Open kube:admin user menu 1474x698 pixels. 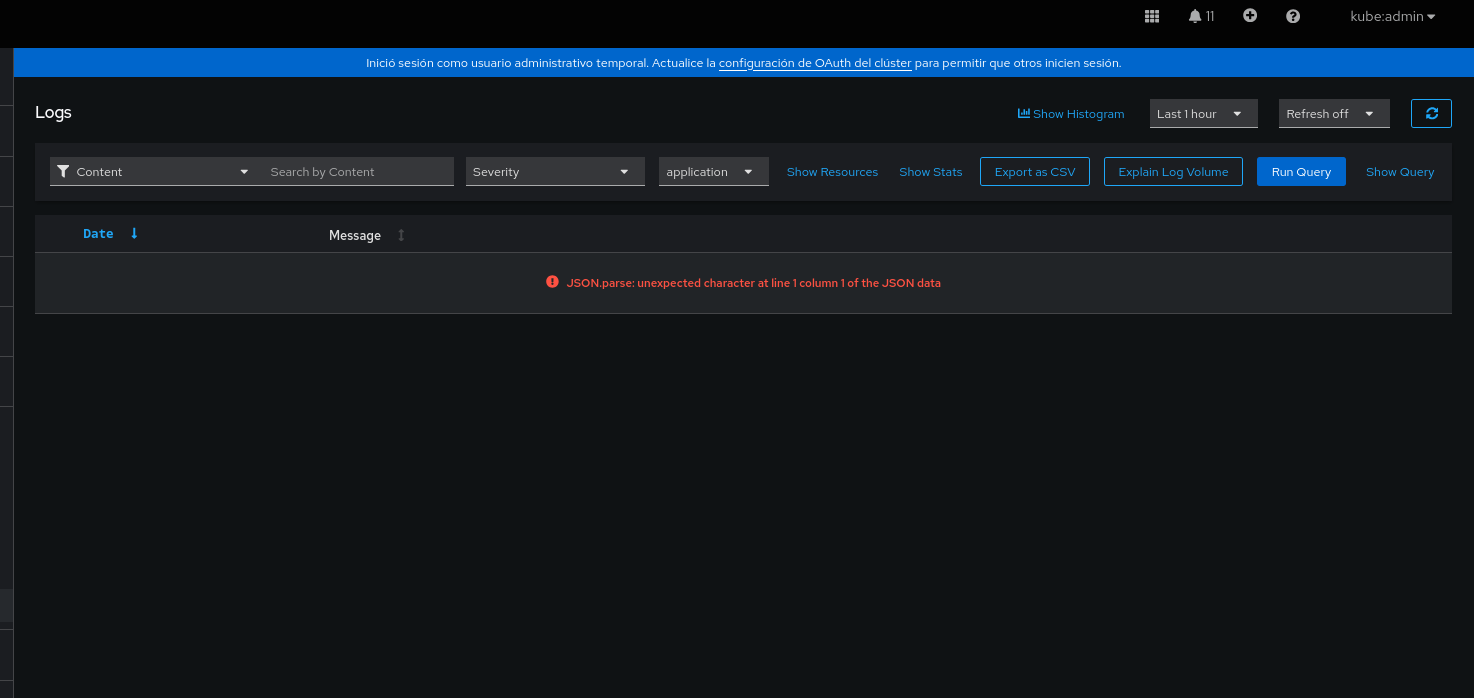coord(1392,16)
